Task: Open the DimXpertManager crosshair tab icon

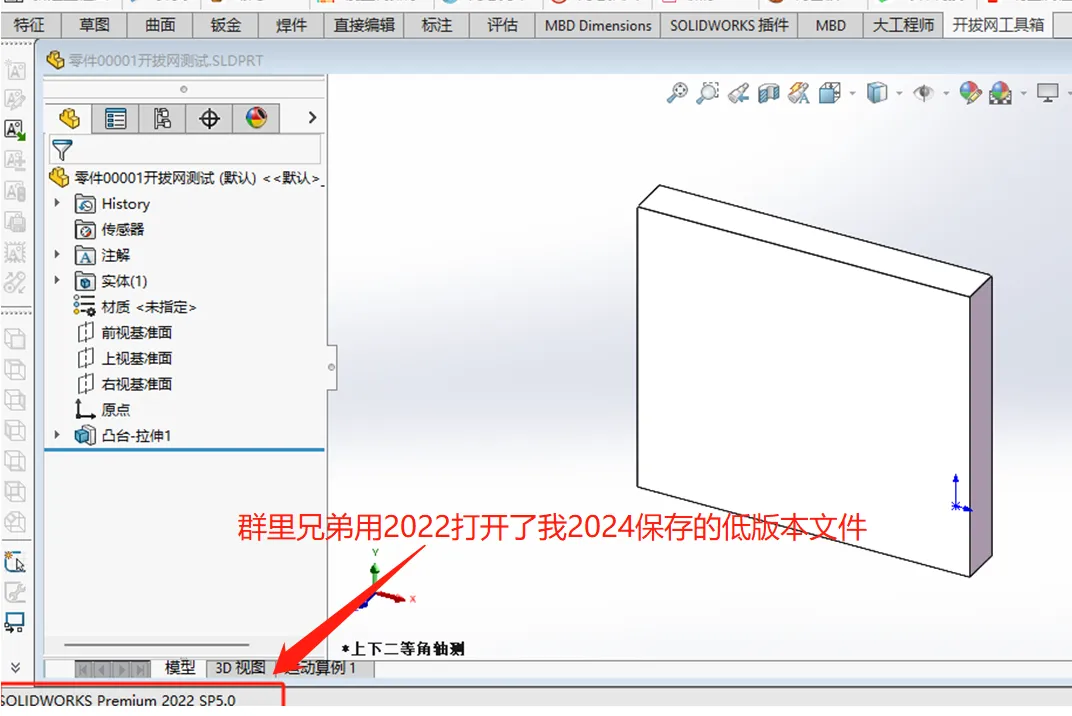Action: [209, 118]
